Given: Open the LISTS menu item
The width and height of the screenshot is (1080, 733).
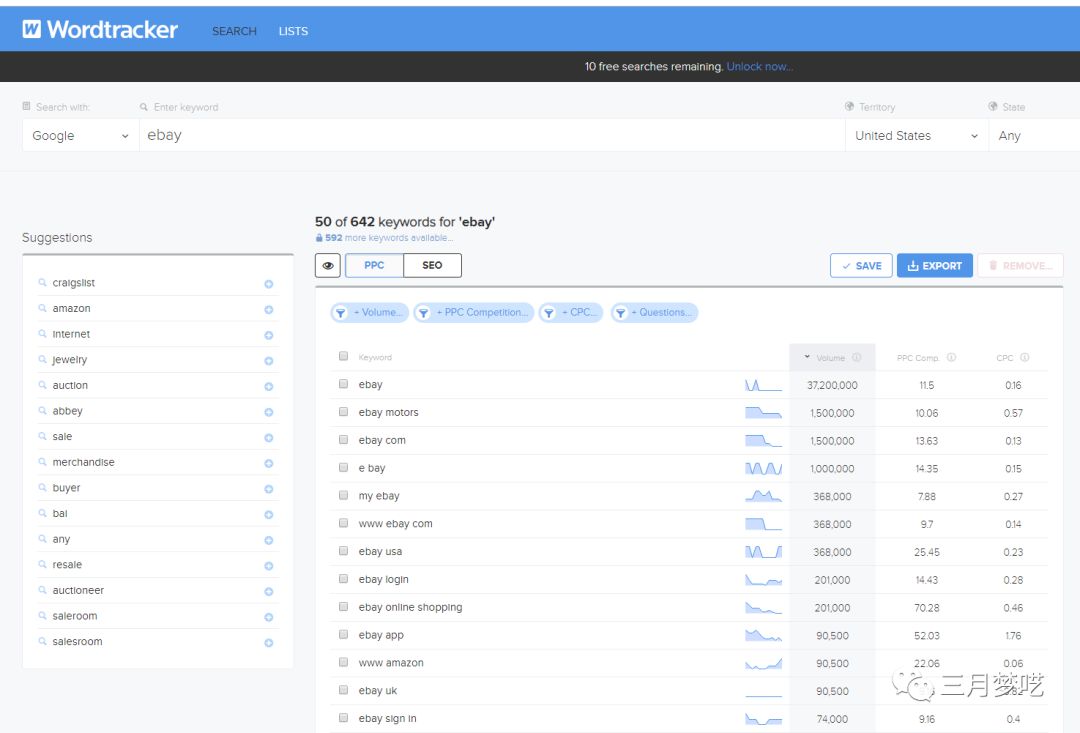Looking at the screenshot, I should click(x=293, y=31).
